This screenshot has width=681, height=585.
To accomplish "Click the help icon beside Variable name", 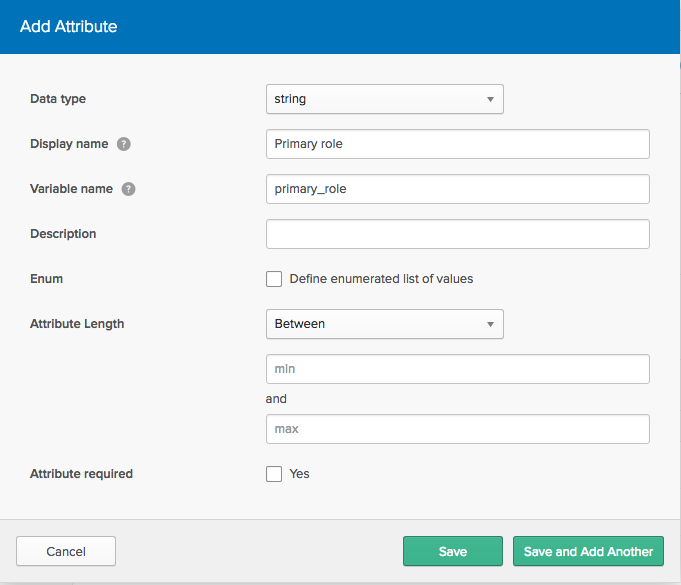I will [129, 189].
